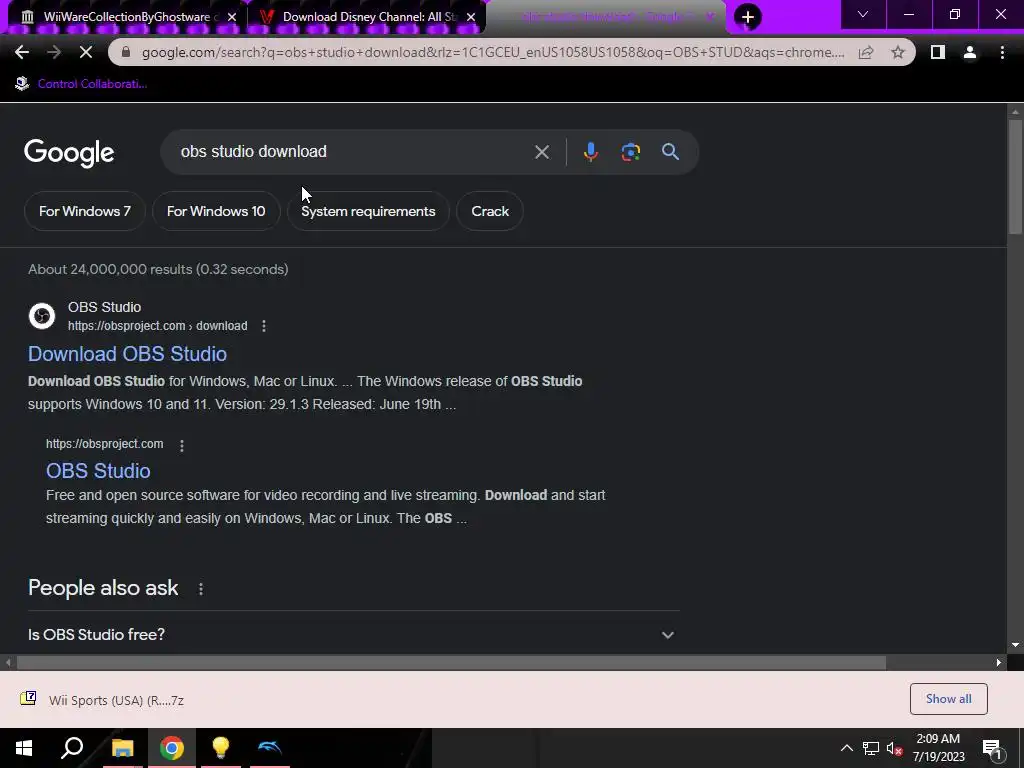Click the horizontal scrollbar thumb
This screenshot has width=1024, height=768.
451,662
